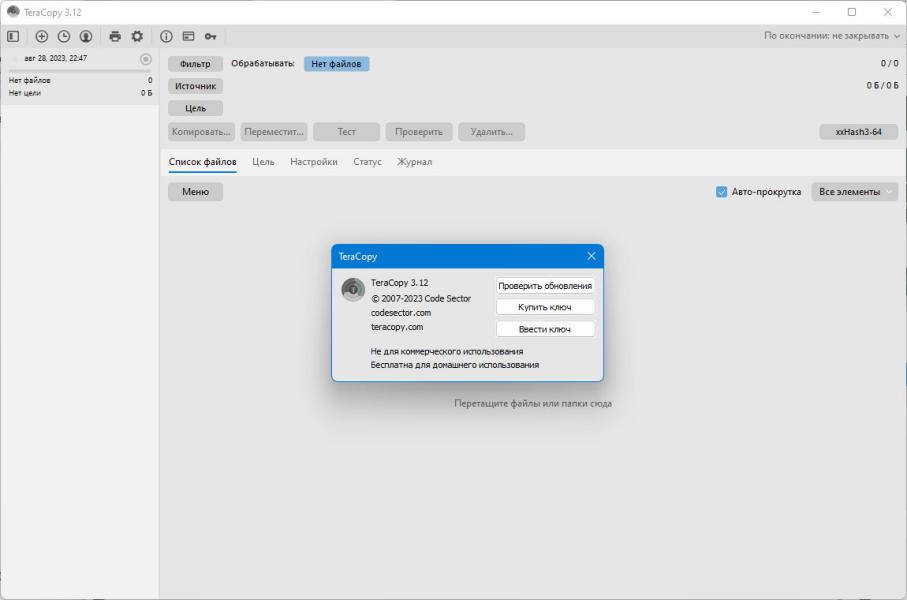
Task: Toggle the Авто-прокрутка checkbox
Action: tap(721, 192)
